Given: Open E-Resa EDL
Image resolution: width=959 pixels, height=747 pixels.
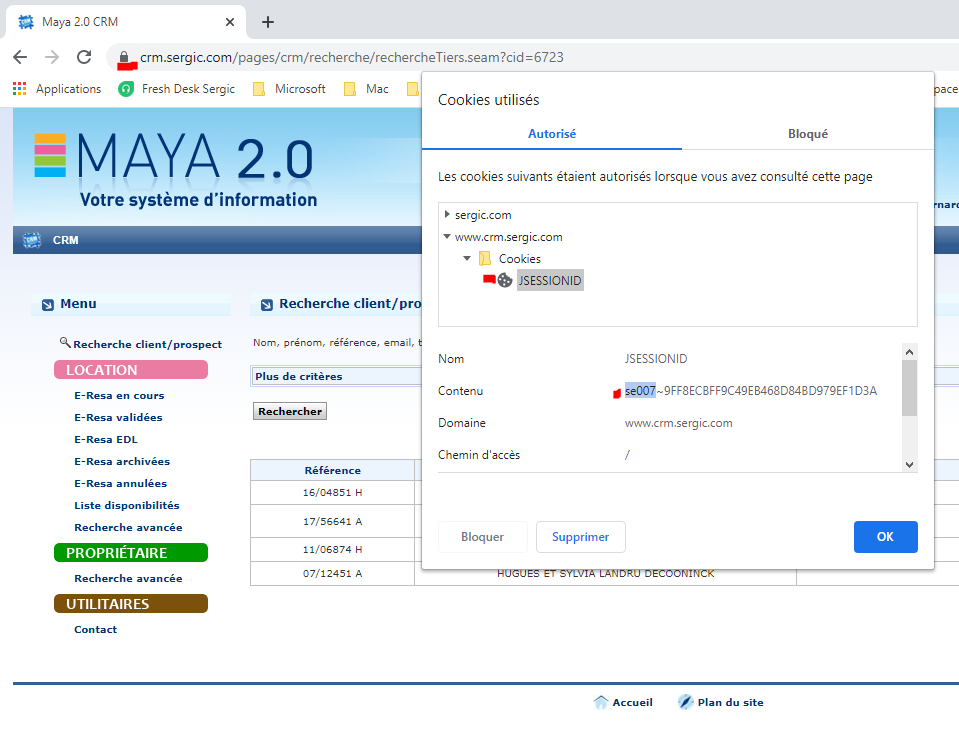Looking at the screenshot, I should click(x=106, y=439).
